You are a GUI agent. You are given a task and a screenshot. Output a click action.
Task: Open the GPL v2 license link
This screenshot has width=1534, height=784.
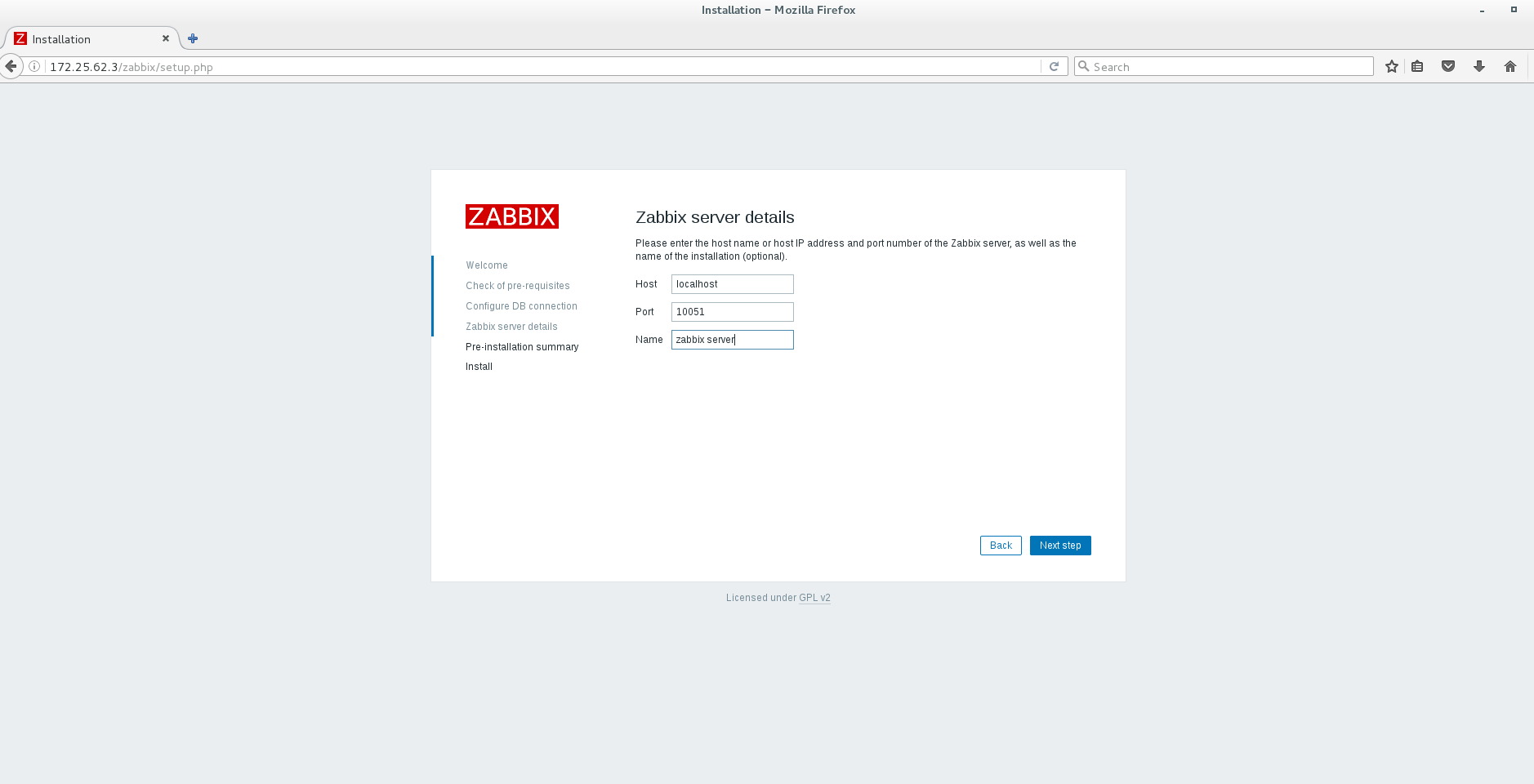[814, 597]
